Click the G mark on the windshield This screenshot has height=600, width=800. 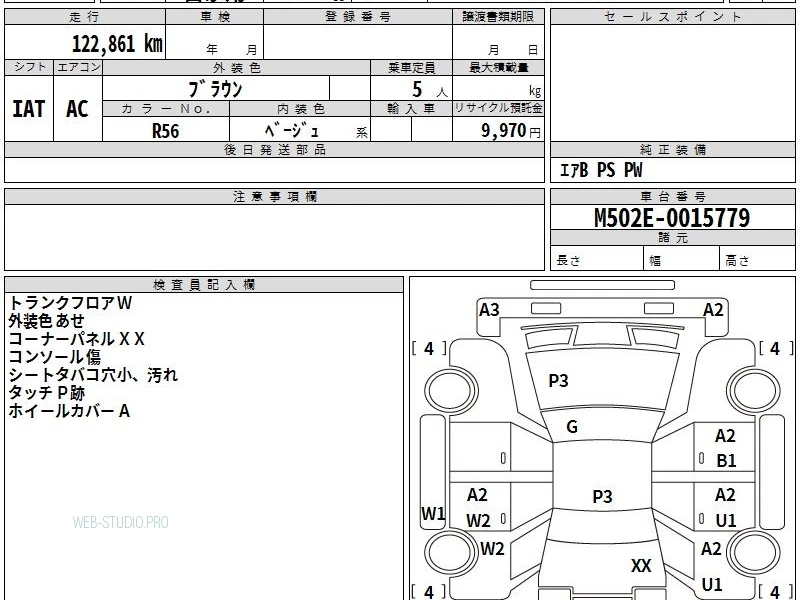click(x=572, y=427)
